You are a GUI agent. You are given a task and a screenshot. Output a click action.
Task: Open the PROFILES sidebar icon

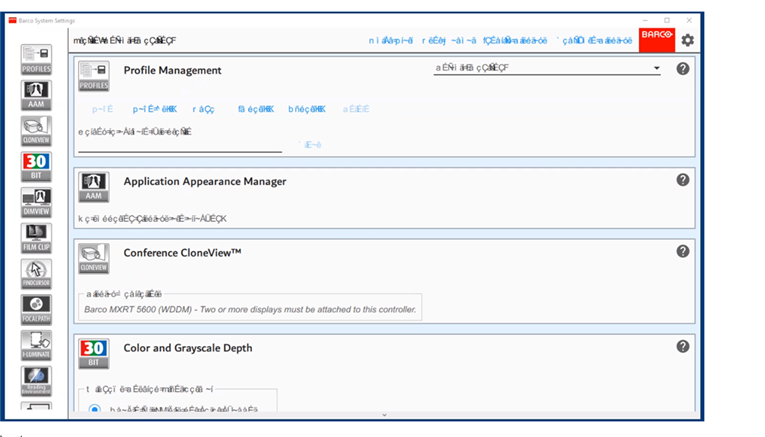coord(36,59)
